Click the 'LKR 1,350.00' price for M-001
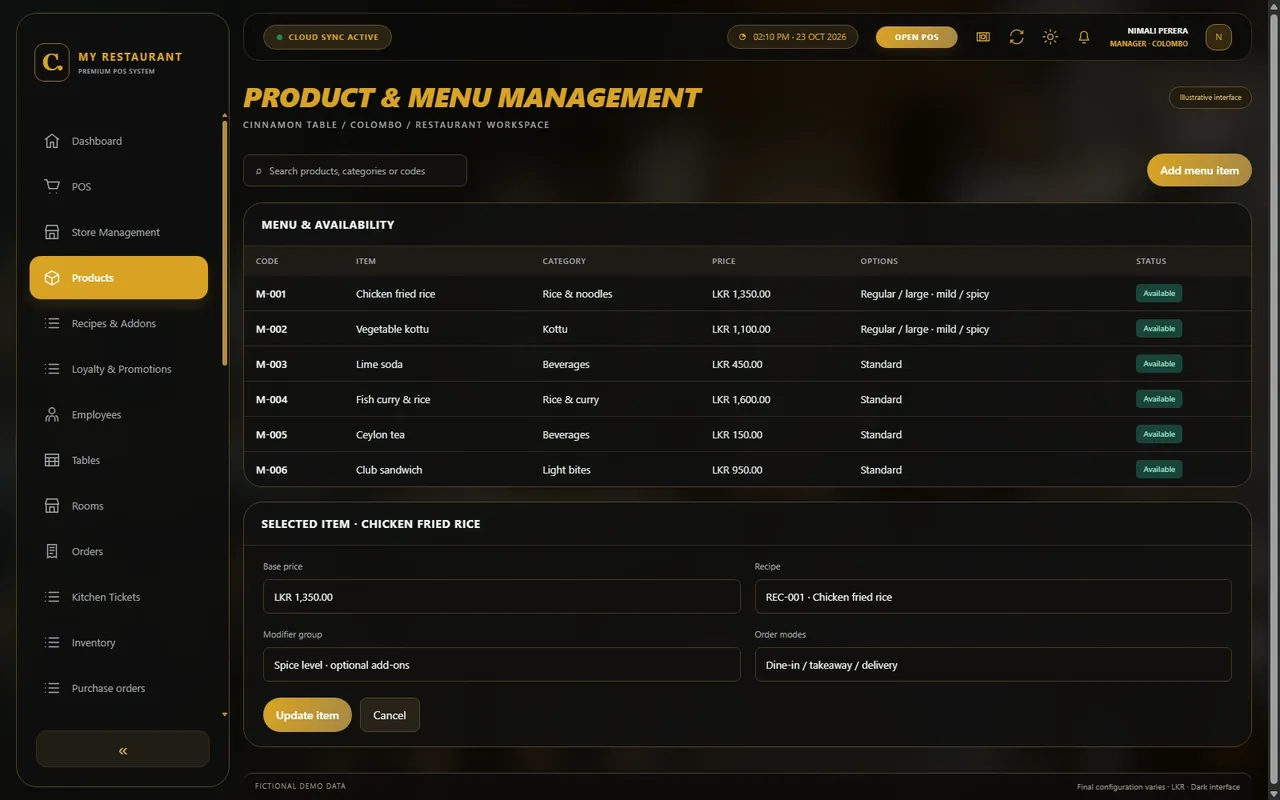 (x=741, y=294)
